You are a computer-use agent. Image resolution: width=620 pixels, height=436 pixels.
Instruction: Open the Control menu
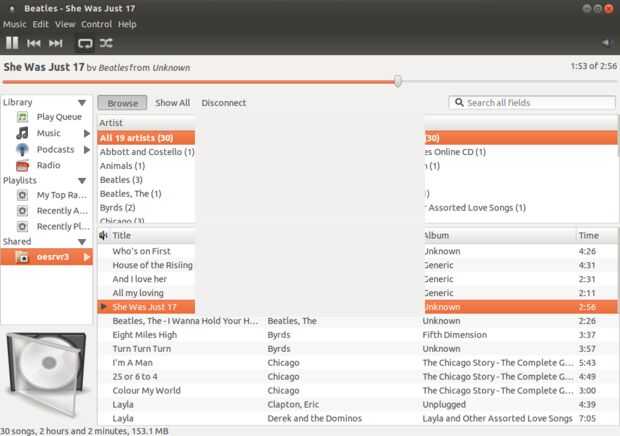[96, 25]
